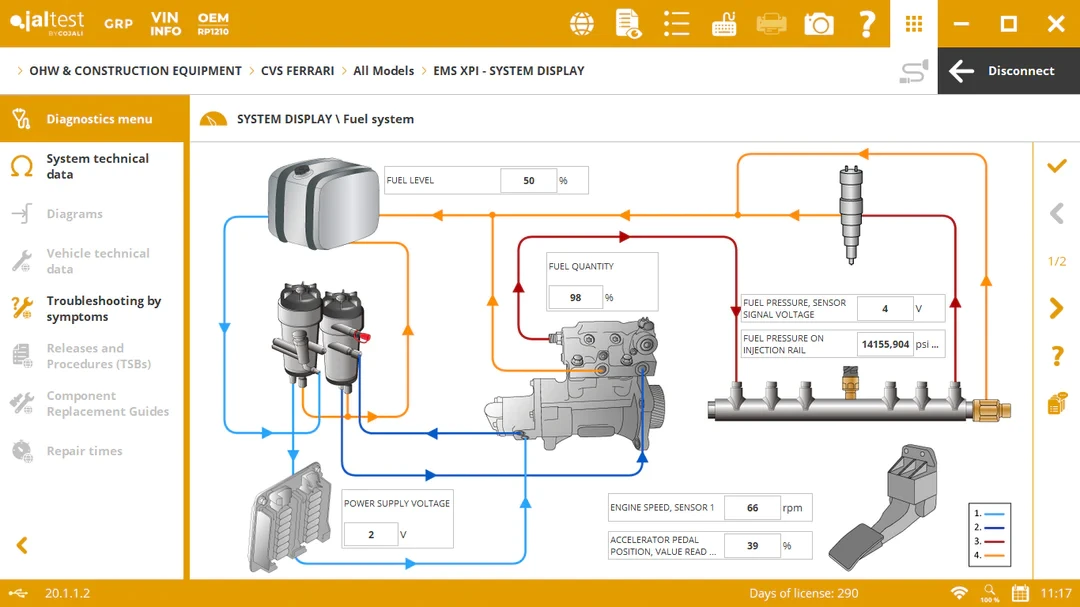Go to previous page with left chevron
The height and width of the screenshot is (607, 1080).
tap(1056, 213)
